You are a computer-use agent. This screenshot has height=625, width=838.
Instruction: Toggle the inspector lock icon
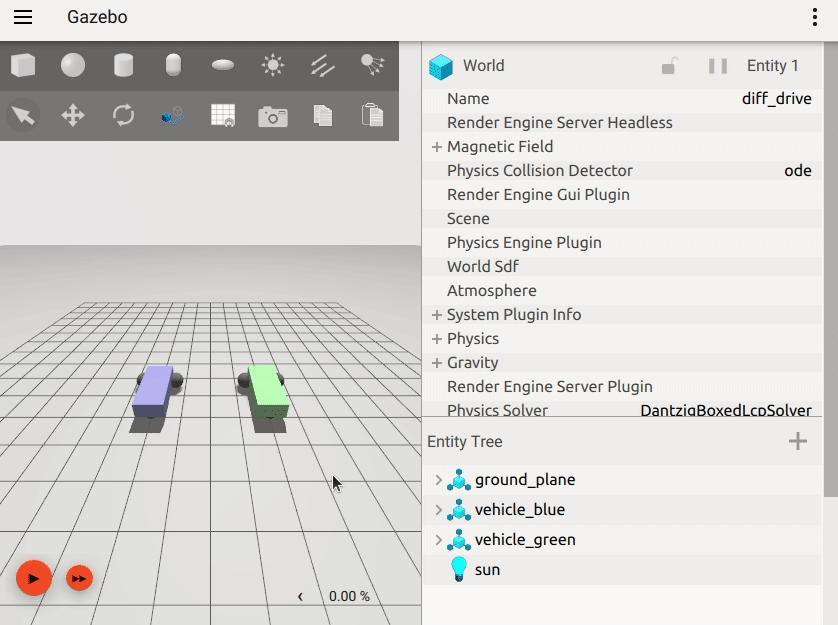(x=669, y=66)
